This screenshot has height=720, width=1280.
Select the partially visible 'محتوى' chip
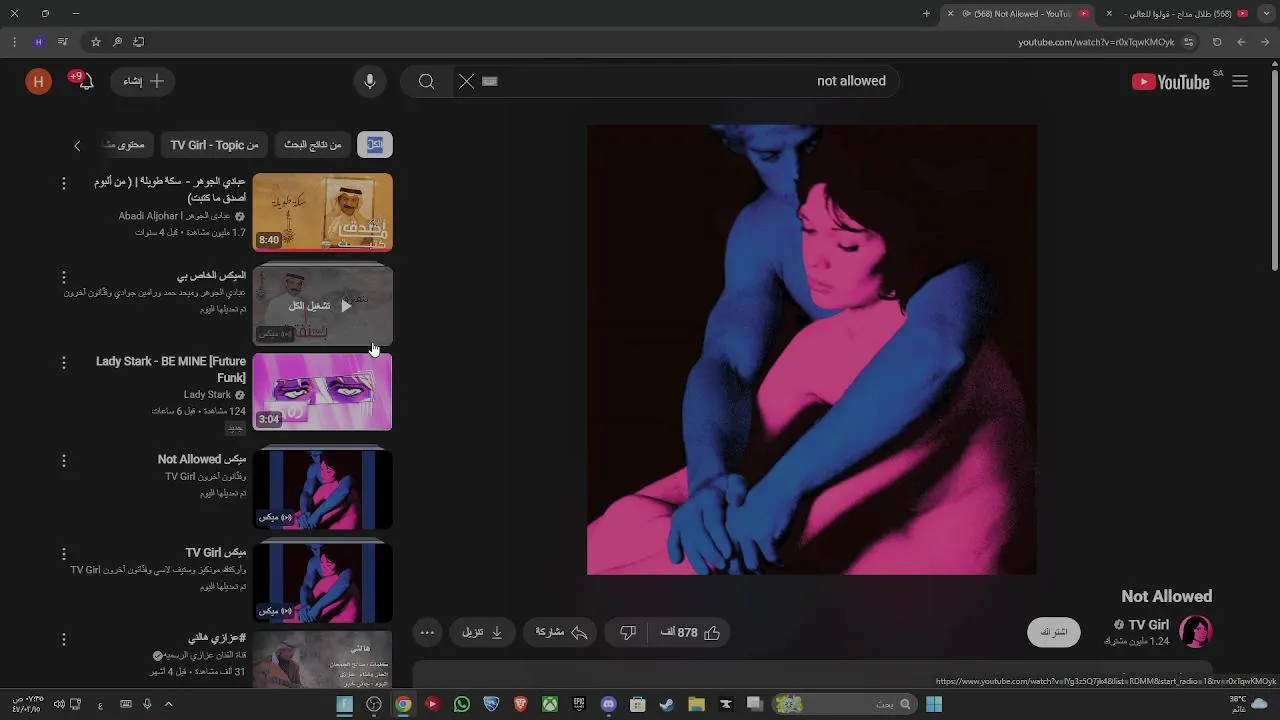point(126,145)
